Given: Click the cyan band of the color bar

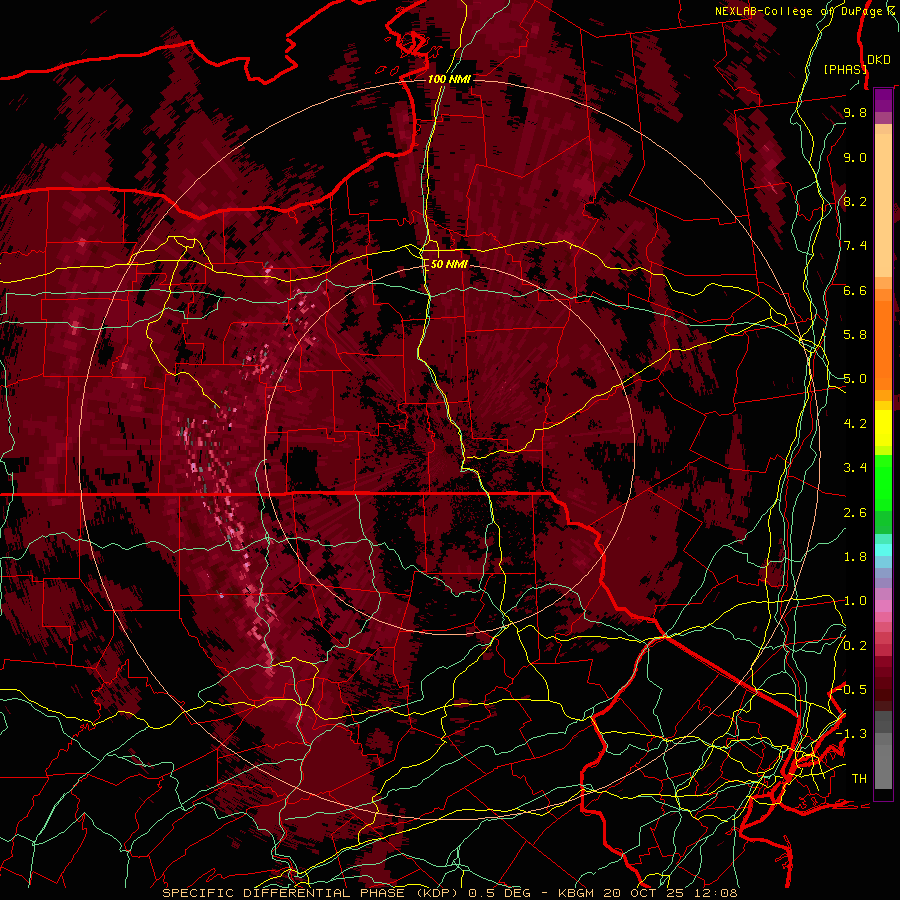Looking at the screenshot, I should [883, 550].
